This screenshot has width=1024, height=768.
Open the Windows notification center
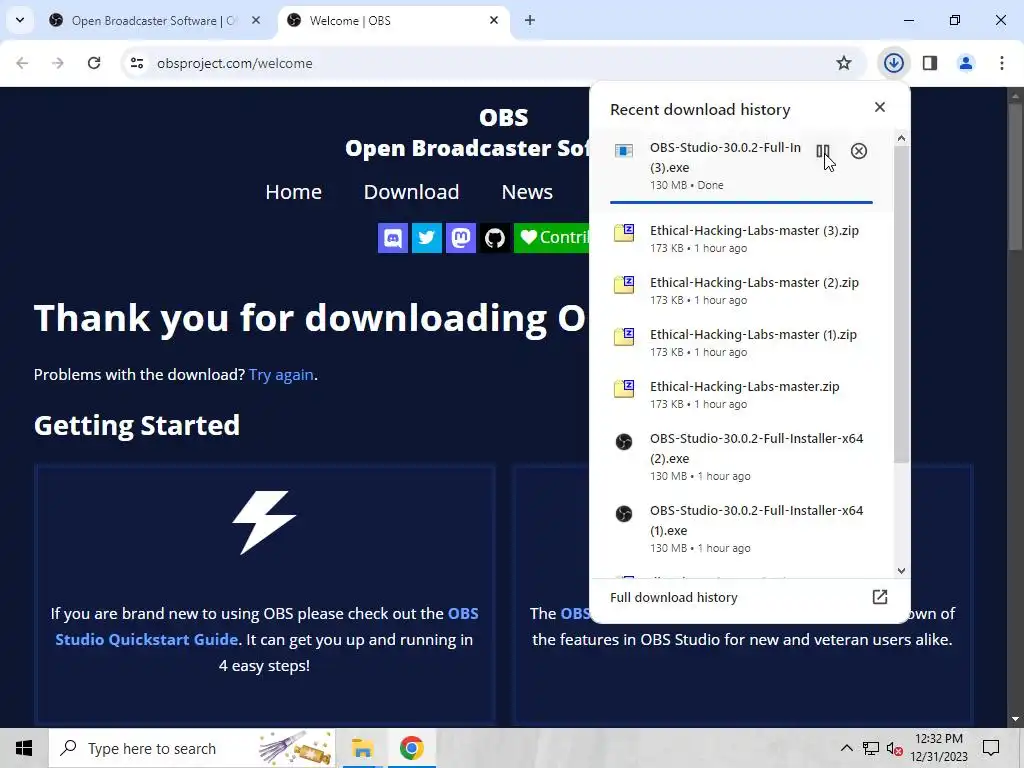tap(991, 748)
